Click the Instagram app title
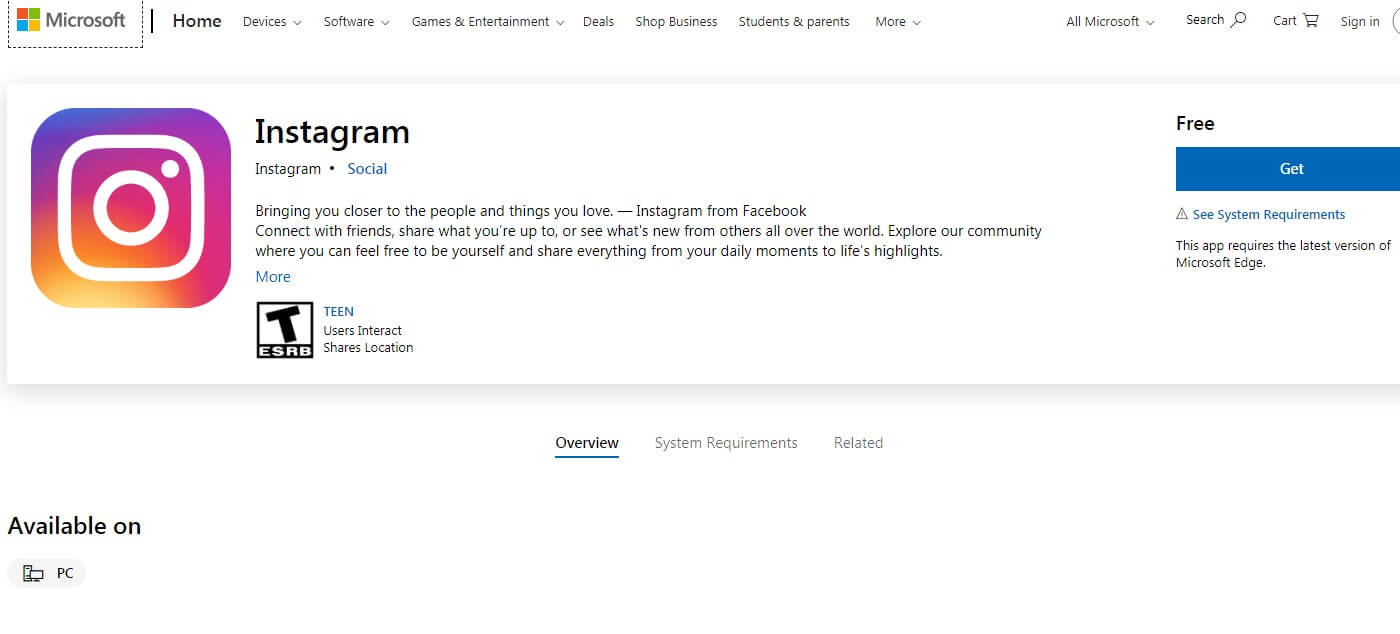Viewport: 1400px width, 634px height. tap(332, 132)
